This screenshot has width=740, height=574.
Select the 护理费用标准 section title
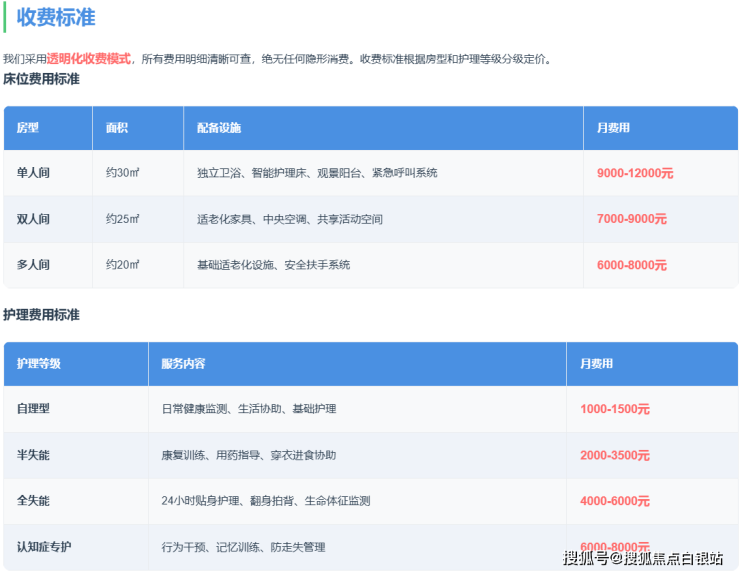click(x=41, y=315)
